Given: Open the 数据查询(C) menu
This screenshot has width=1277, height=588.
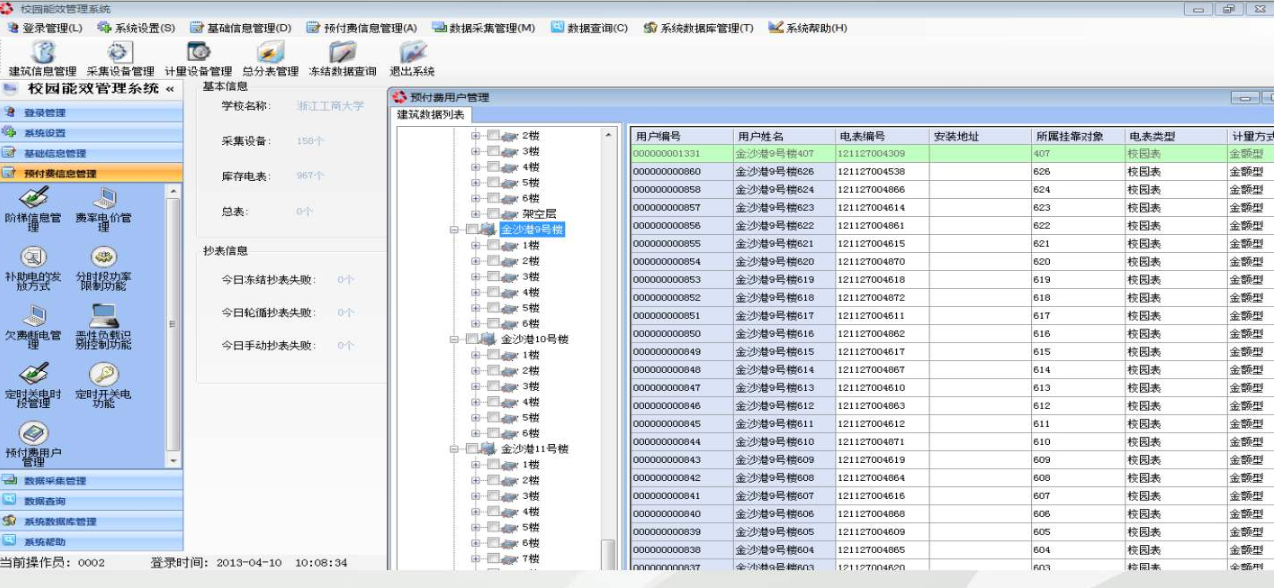Looking at the screenshot, I should (x=589, y=28).
